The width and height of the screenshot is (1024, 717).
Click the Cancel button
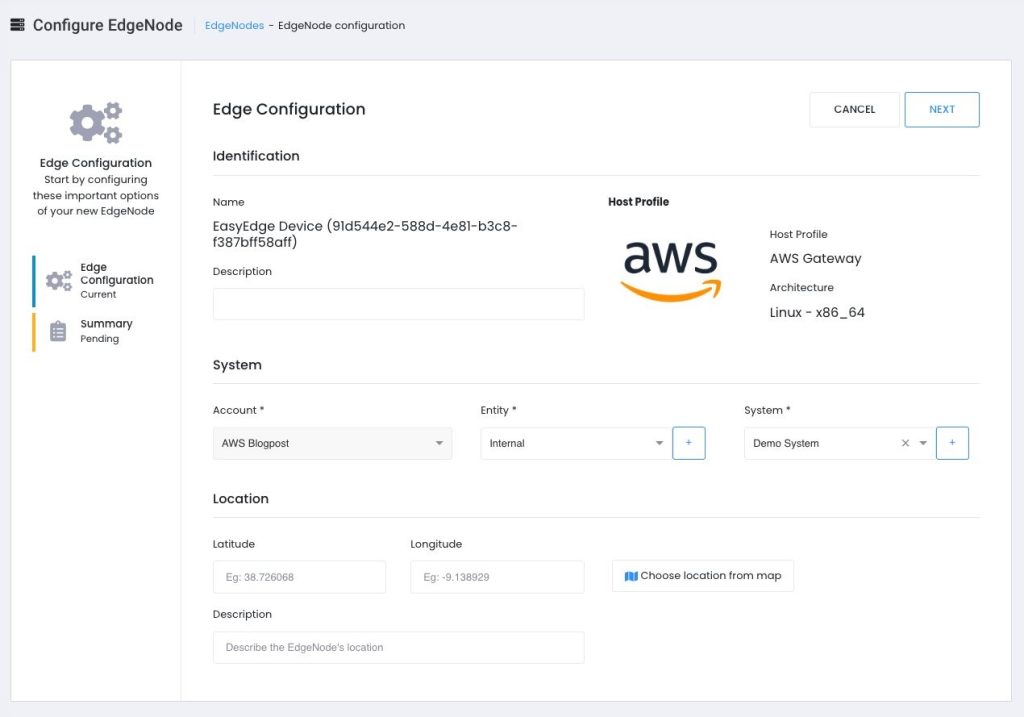click(x=854, y=110)
